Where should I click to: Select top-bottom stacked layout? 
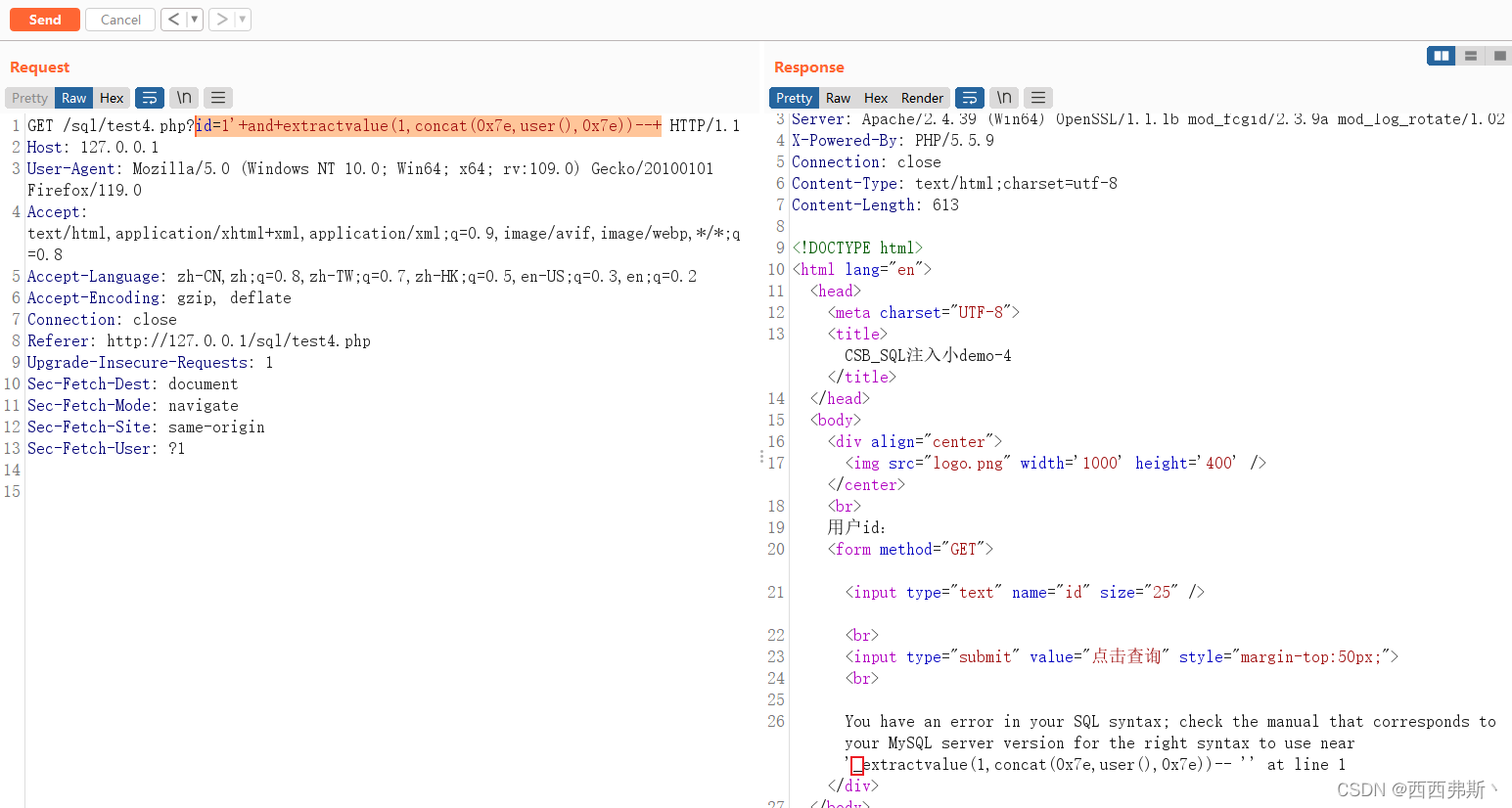pos(1470,56)
